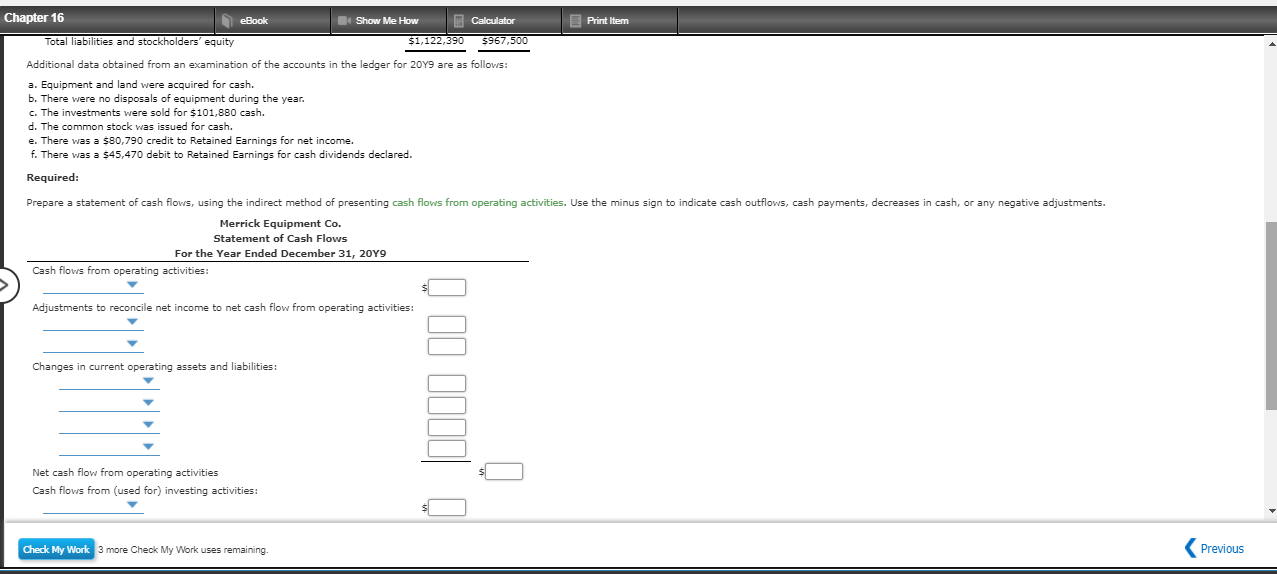Click the '$1,122,390' total value

[x=437, y=41]
